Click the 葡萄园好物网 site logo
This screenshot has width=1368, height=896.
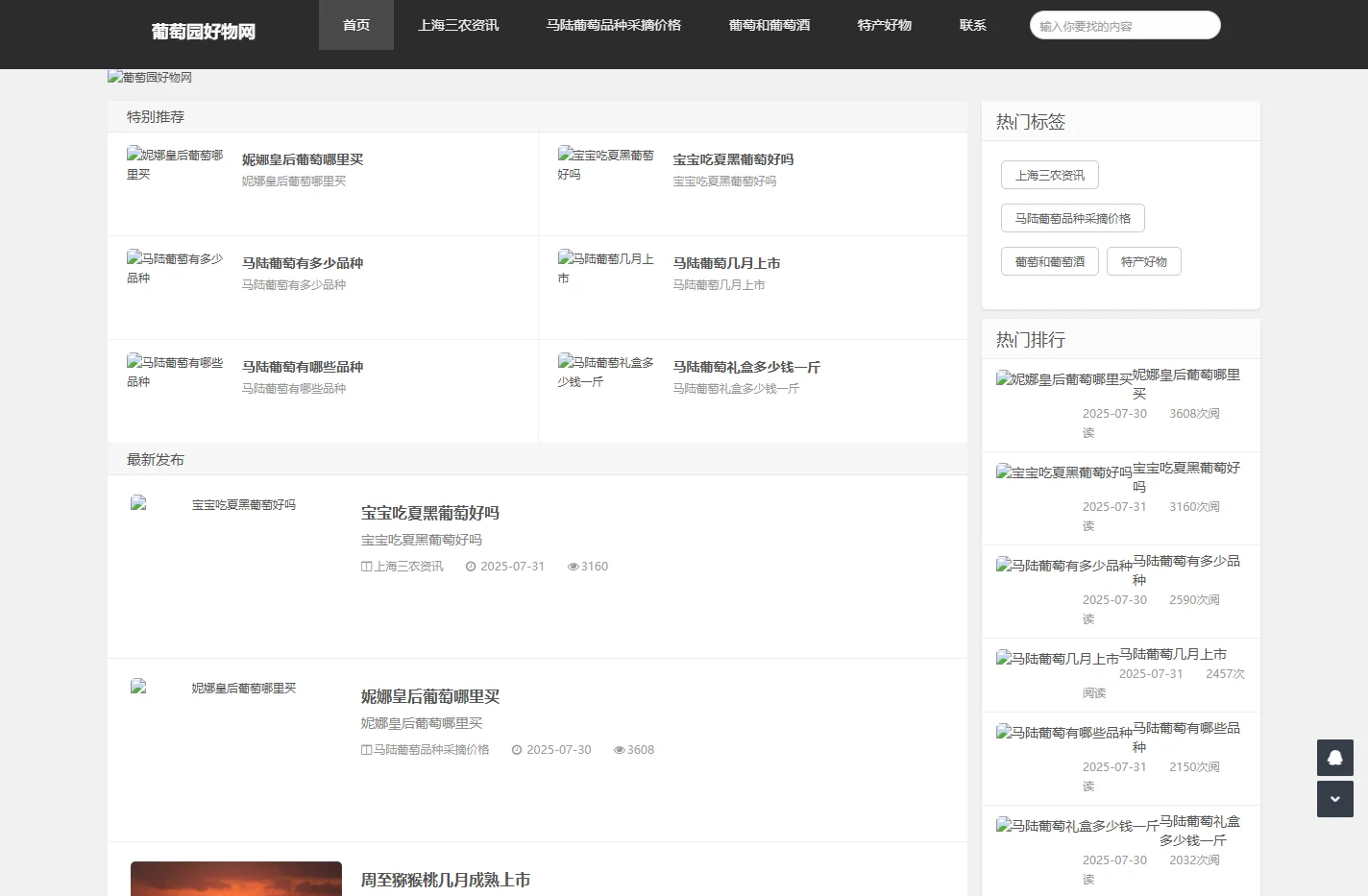(204, 32)
